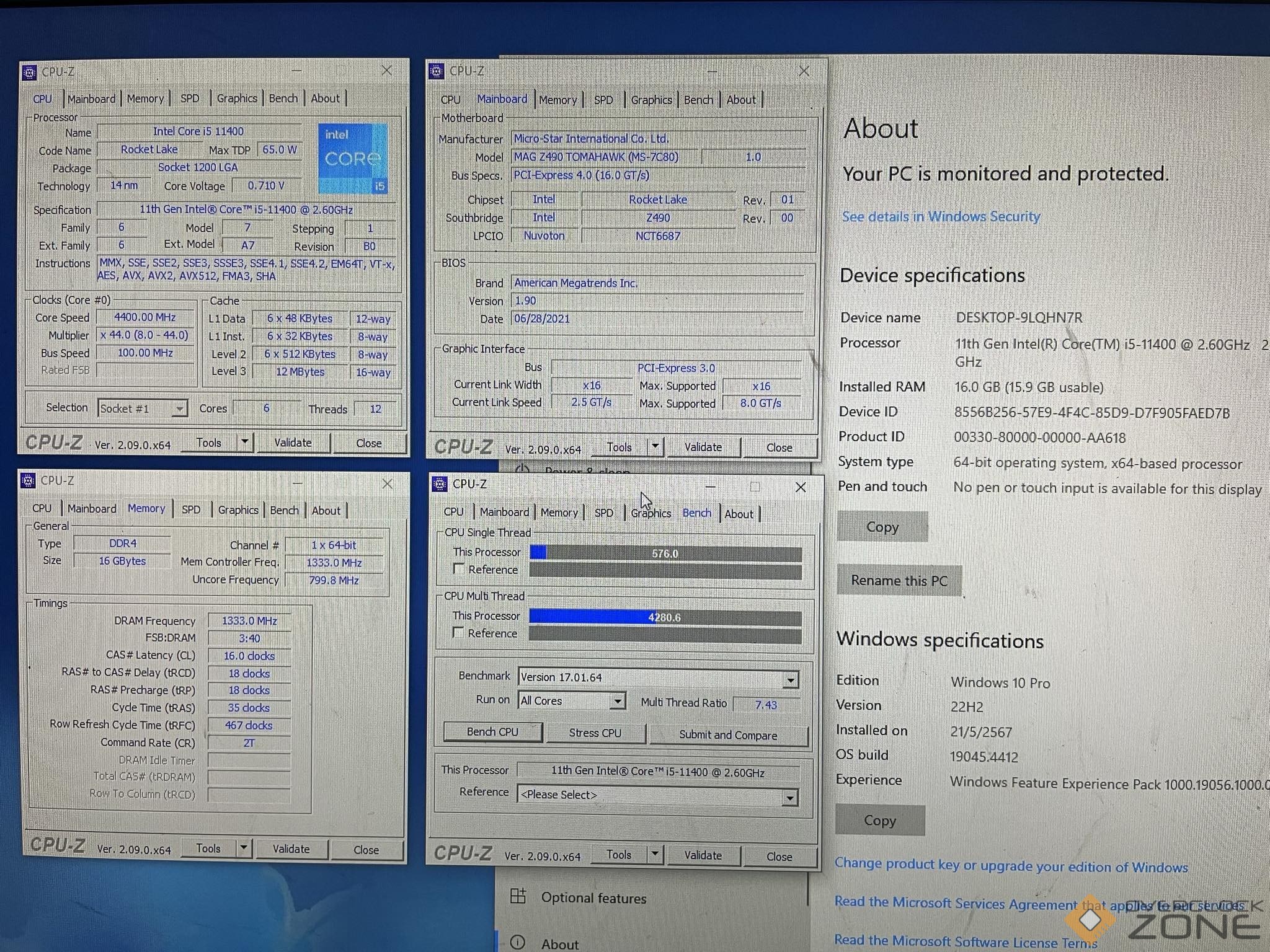The height and width of the screenshot is (952, 1270).
Task: Enable Reference checkbox under CPU Single Thread
Action: tap(459, 568)
